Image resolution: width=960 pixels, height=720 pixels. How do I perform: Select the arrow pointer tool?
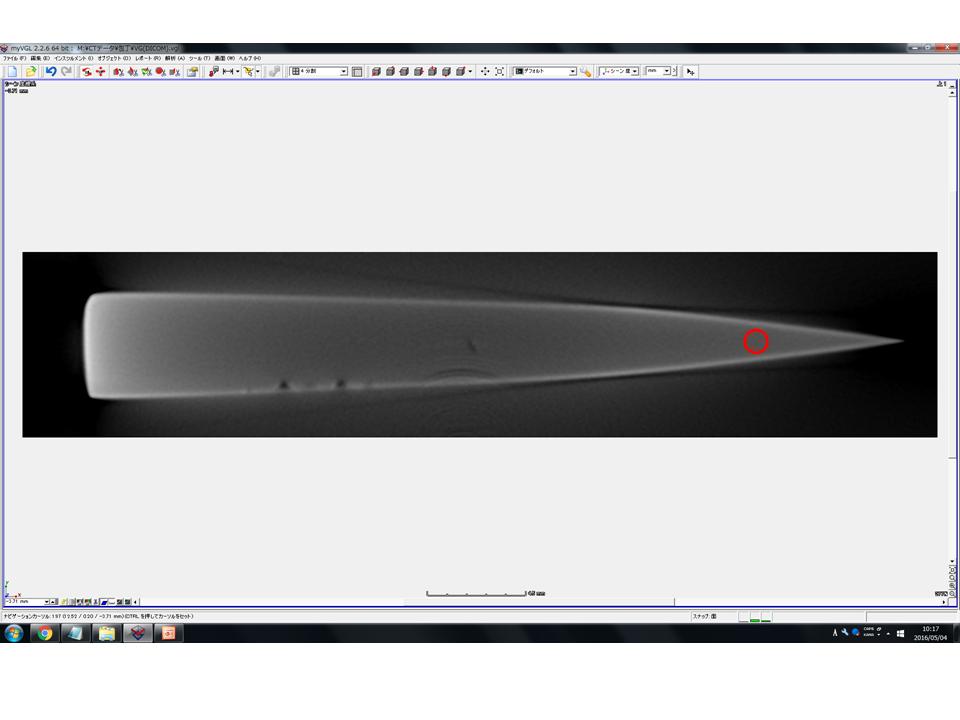(691, 72)
